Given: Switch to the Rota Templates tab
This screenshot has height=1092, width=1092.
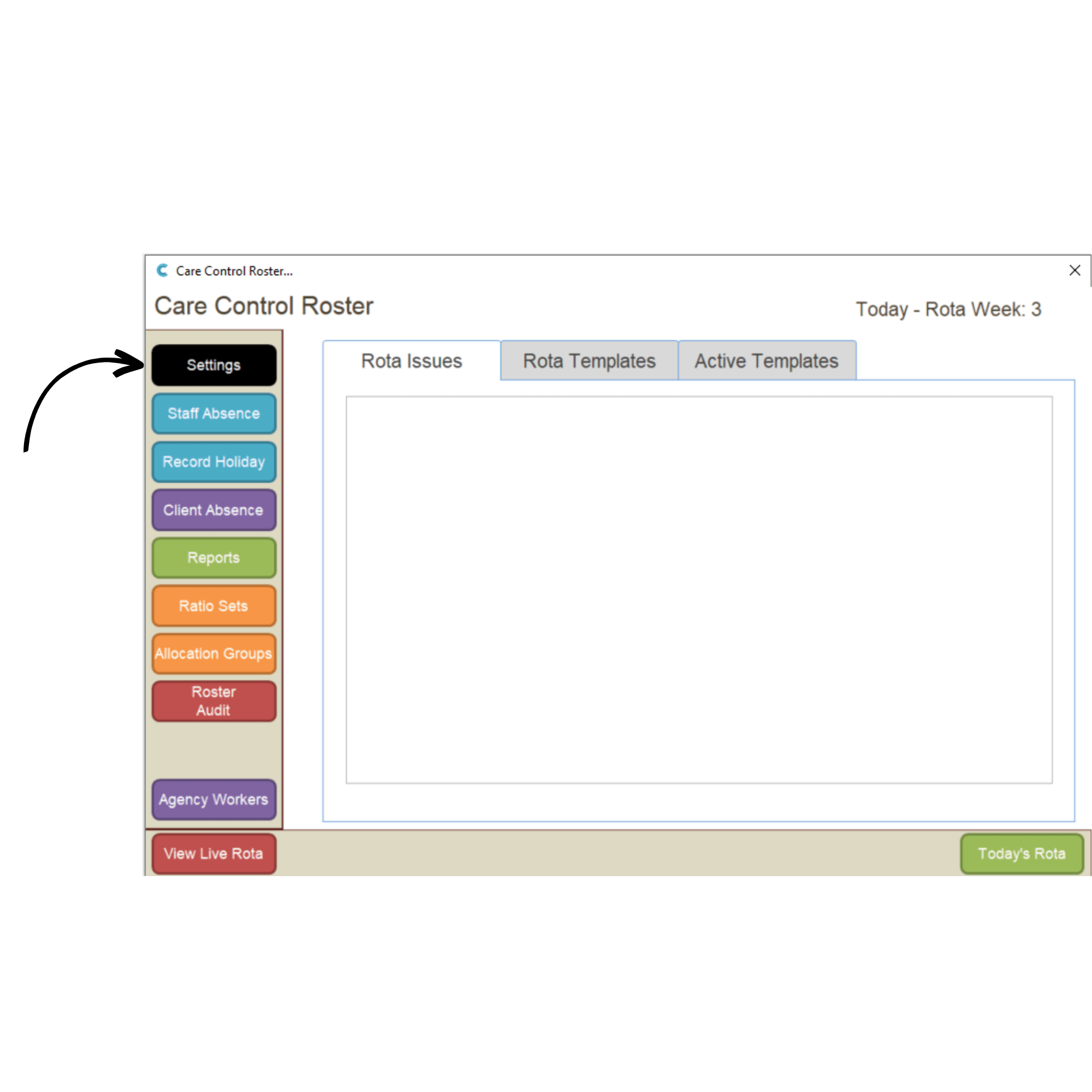Looking at the screenshot, I should point(589,360).
